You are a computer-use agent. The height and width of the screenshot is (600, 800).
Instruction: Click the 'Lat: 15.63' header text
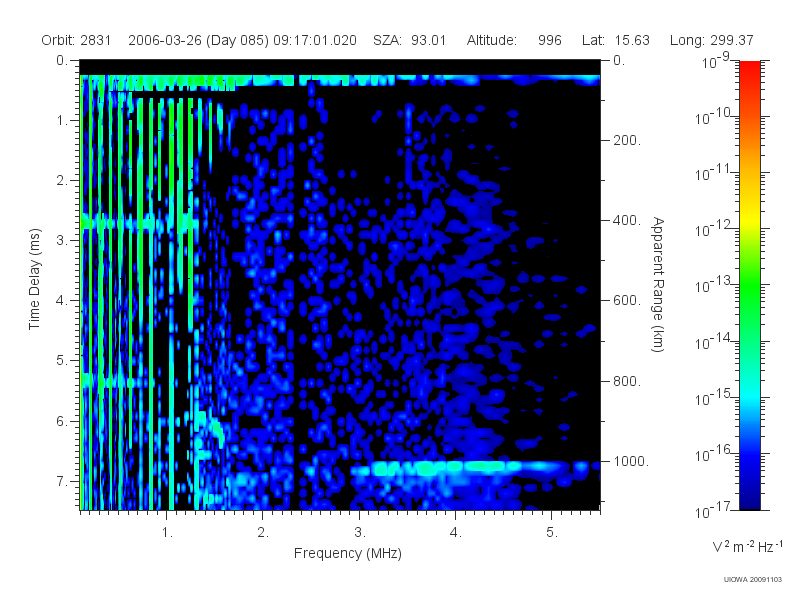pyautogui.click(x=615, y=40)
